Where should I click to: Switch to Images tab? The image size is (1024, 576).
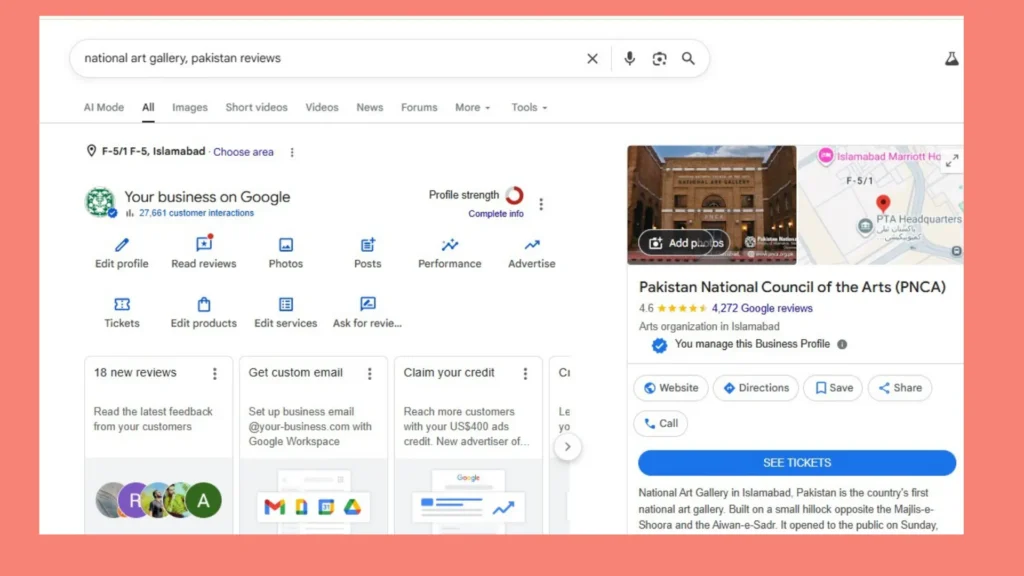pos(190,108)
